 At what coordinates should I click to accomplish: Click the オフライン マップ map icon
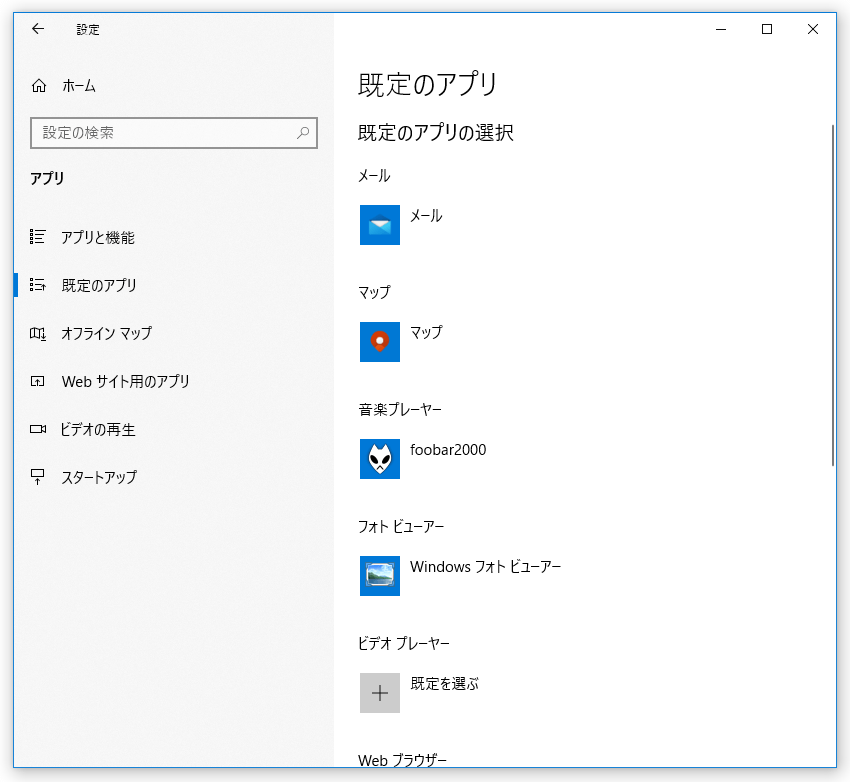point(37,333)
